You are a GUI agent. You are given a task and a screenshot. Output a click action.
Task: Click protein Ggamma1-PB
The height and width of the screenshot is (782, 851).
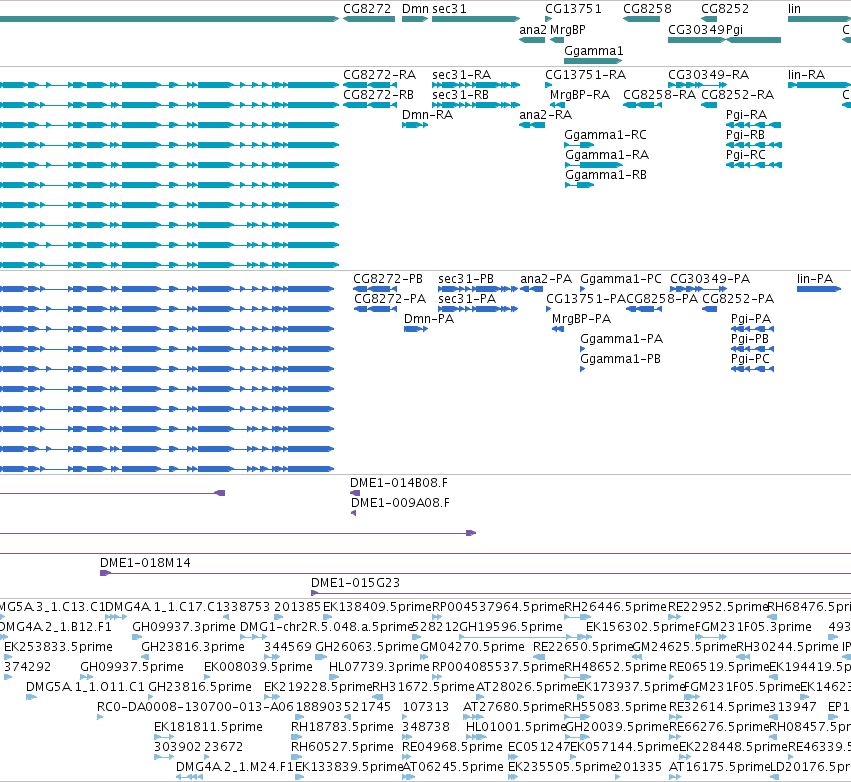[621, 359]
